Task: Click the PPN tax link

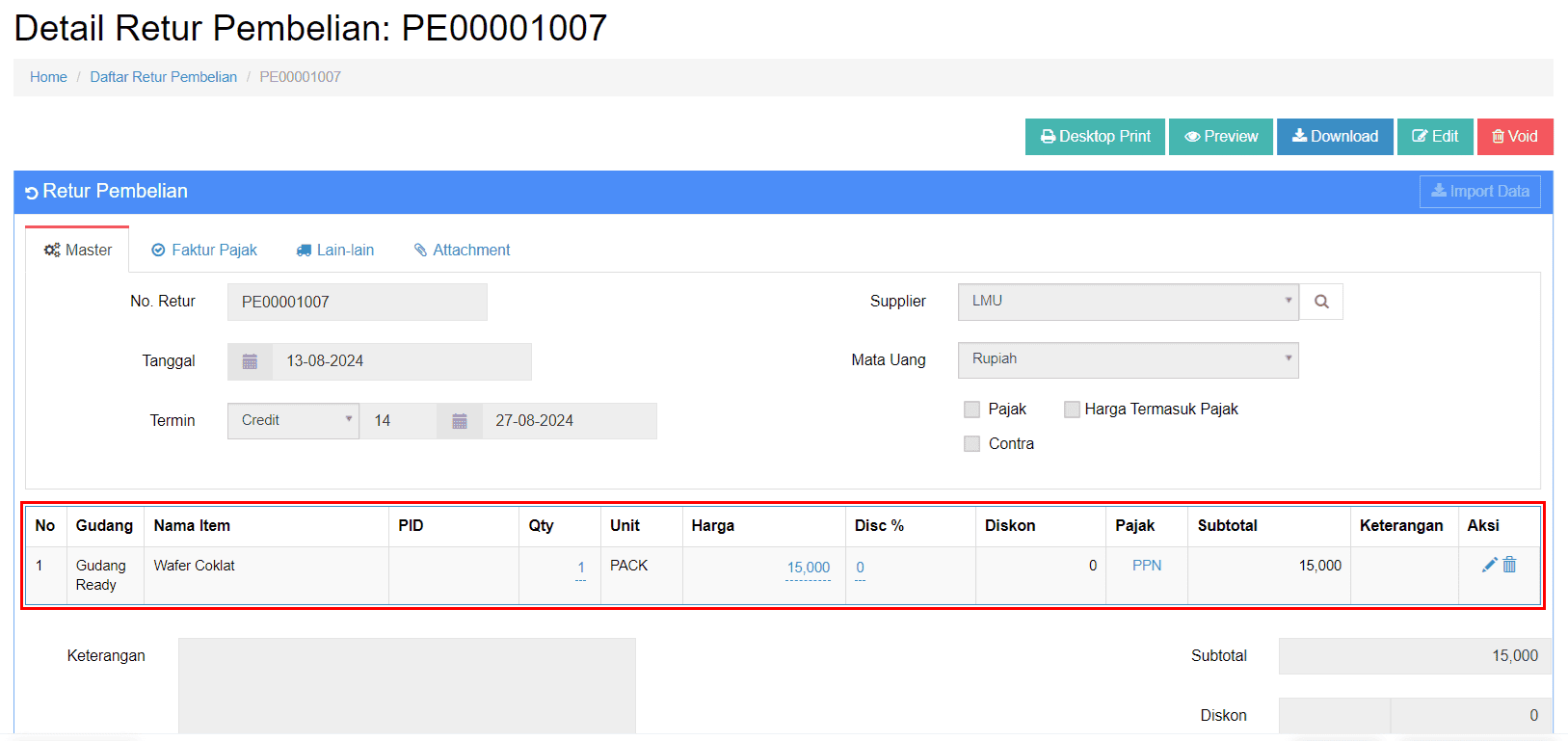Action: tap(1147, 566)
